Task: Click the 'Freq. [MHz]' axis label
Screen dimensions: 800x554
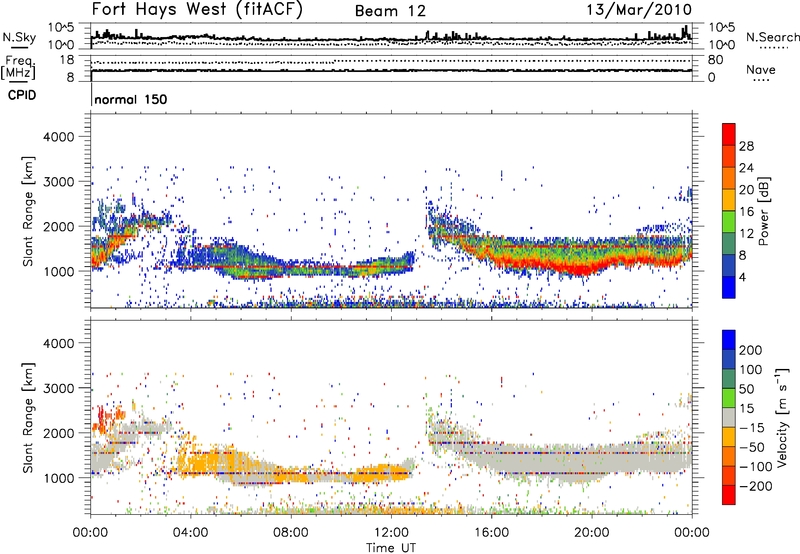Action: [x=19, y=67]
